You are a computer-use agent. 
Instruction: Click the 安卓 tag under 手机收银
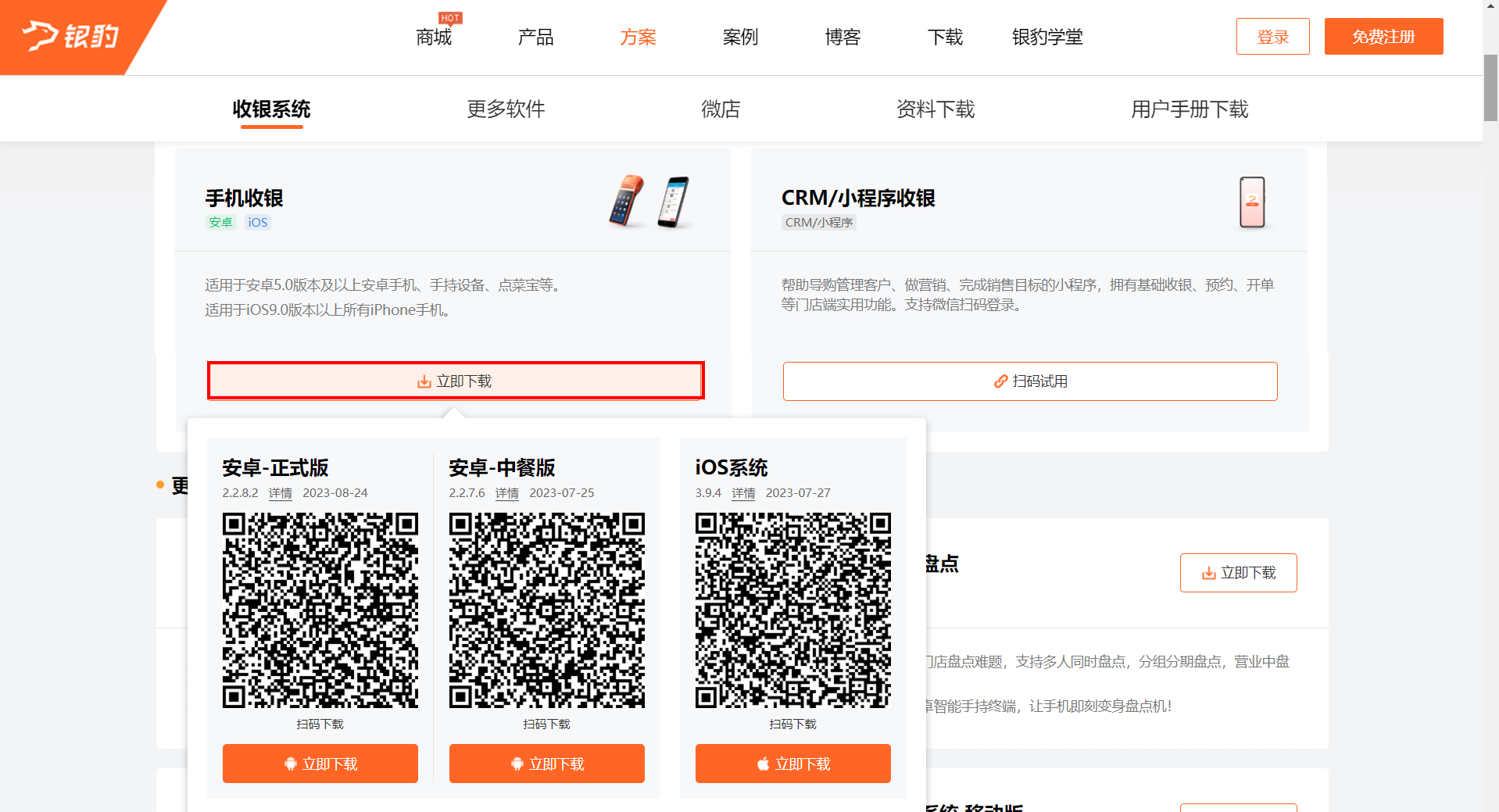tap(221, 222)
